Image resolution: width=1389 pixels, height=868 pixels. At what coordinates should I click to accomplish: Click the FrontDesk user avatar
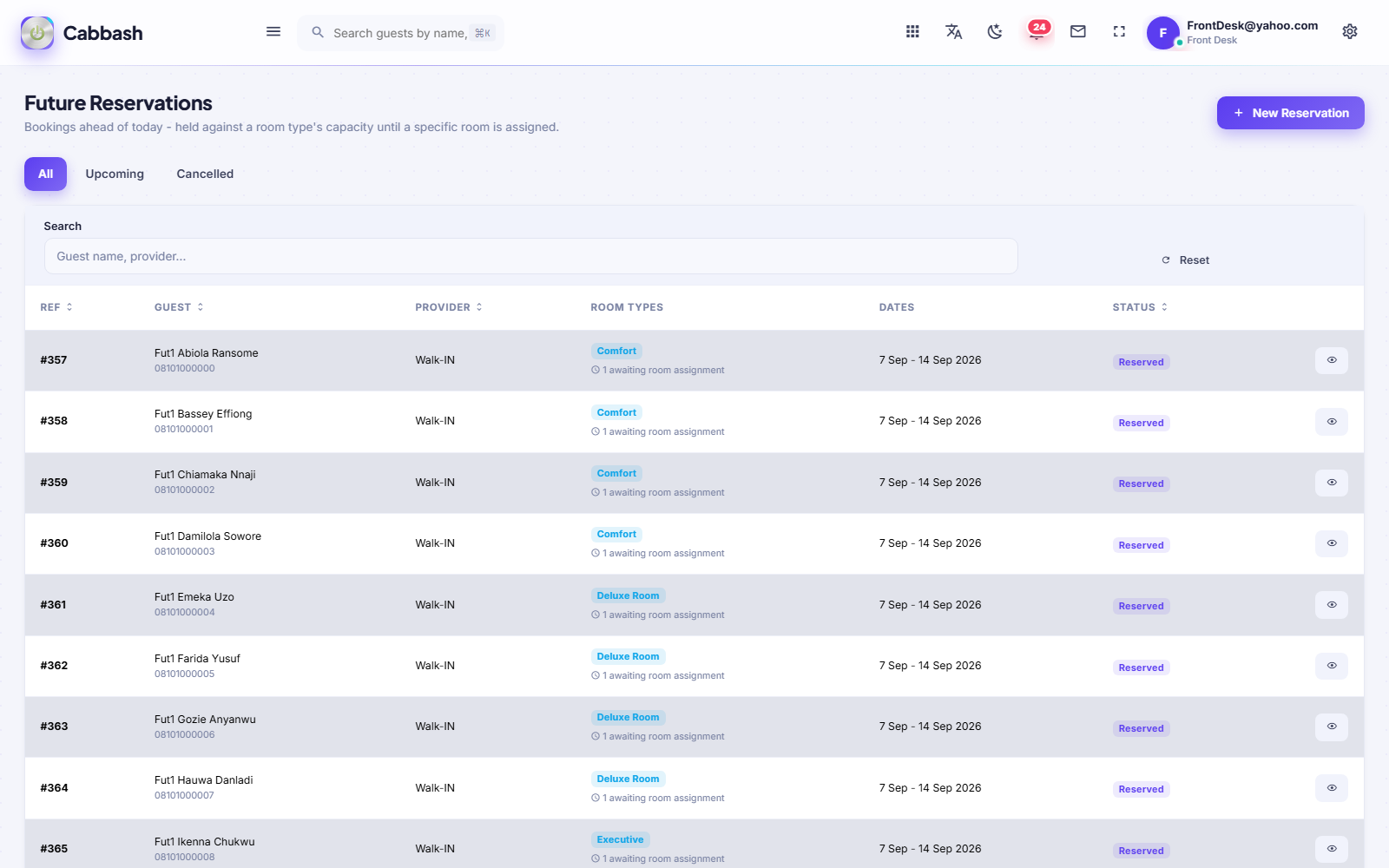coord(1163,33)
